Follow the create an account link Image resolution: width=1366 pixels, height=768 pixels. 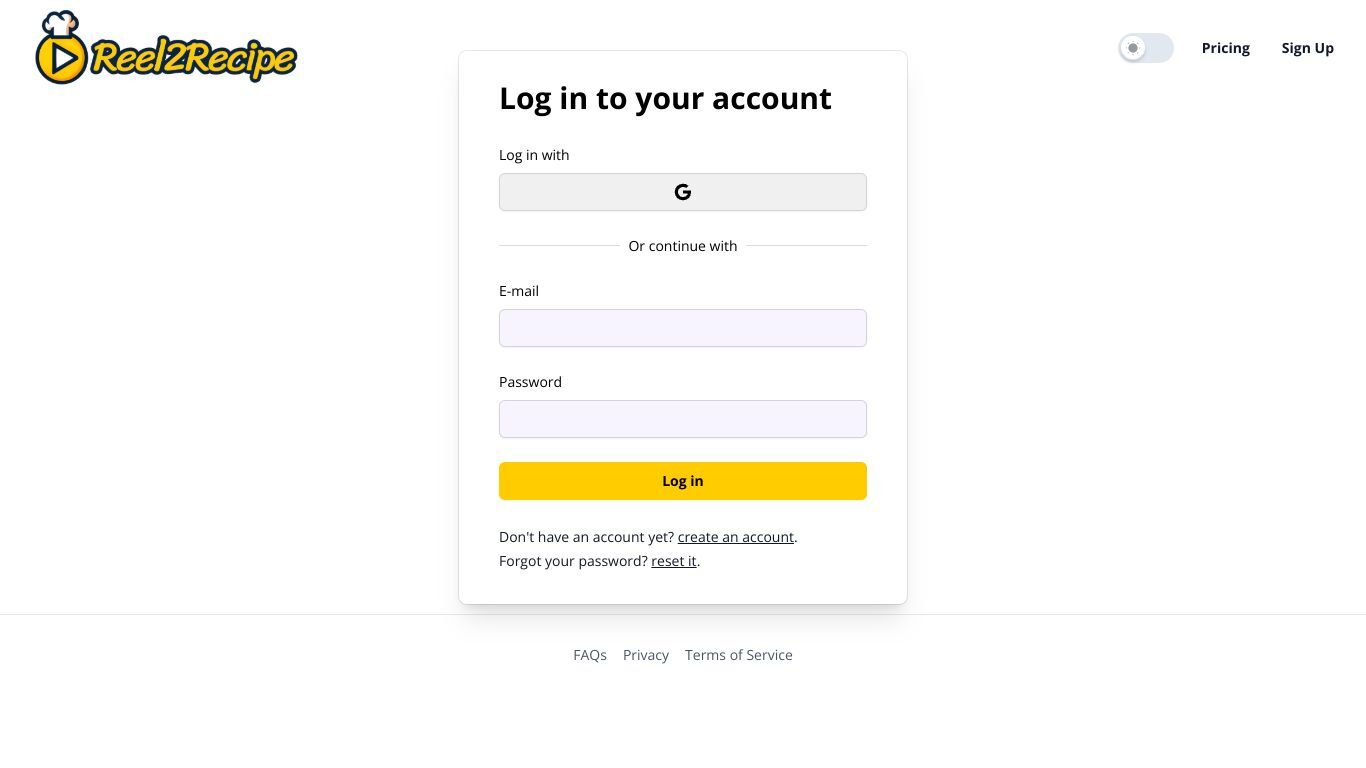point(736,537)
